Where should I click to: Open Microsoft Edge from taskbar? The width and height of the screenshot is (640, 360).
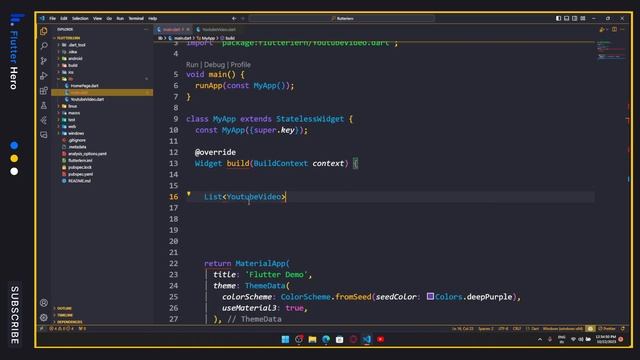(x=326, y=339)
